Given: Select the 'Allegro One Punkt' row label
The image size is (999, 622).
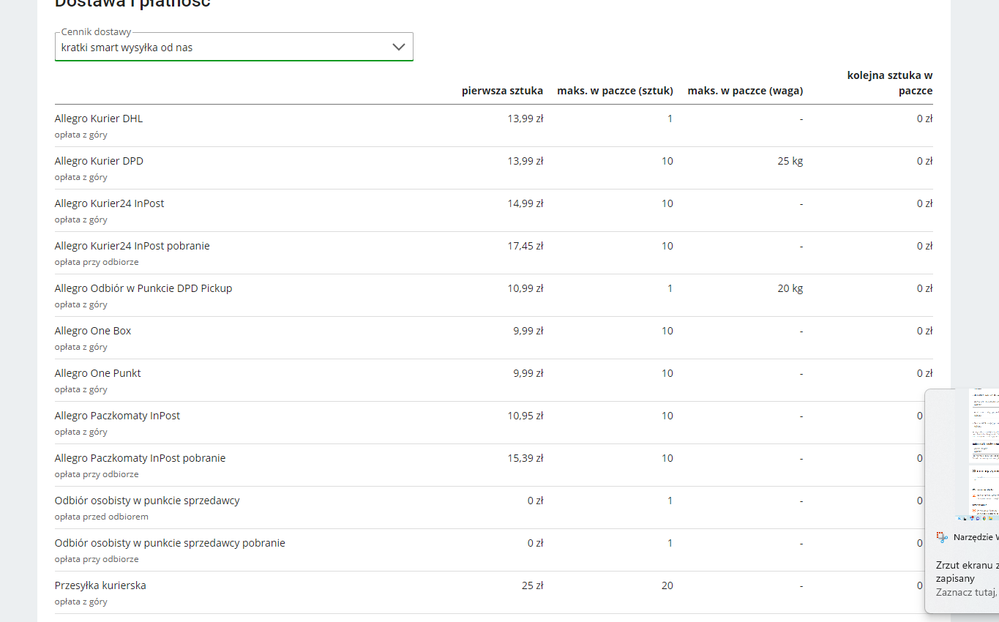Looking at the screenshot, I should (97, 373).
